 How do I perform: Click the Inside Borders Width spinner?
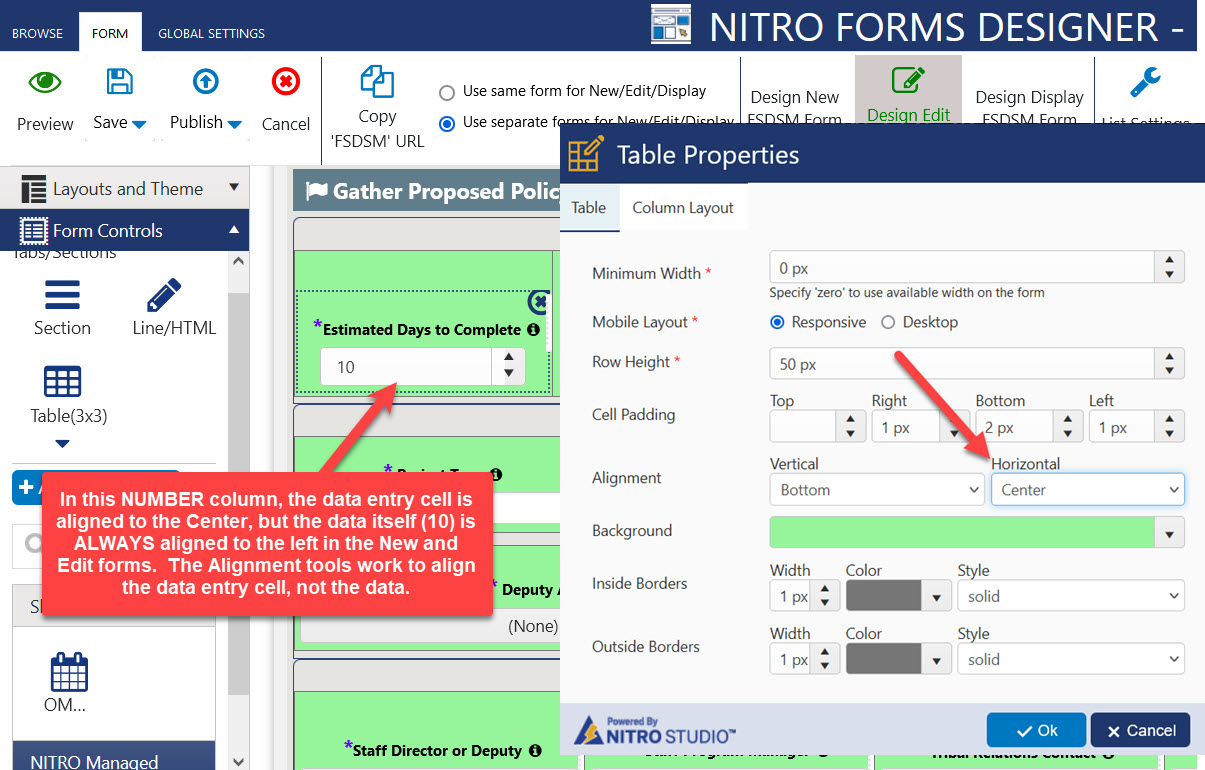coord(824,596)
